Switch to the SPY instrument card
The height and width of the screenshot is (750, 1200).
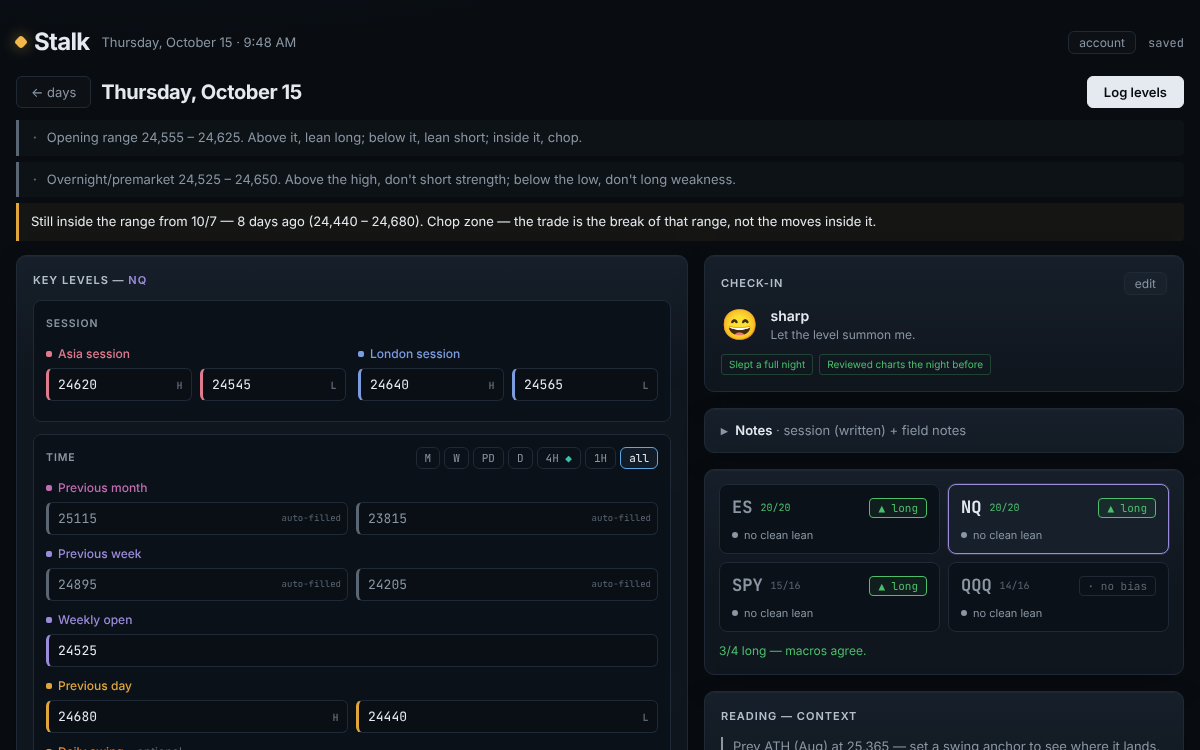point(829,597)
